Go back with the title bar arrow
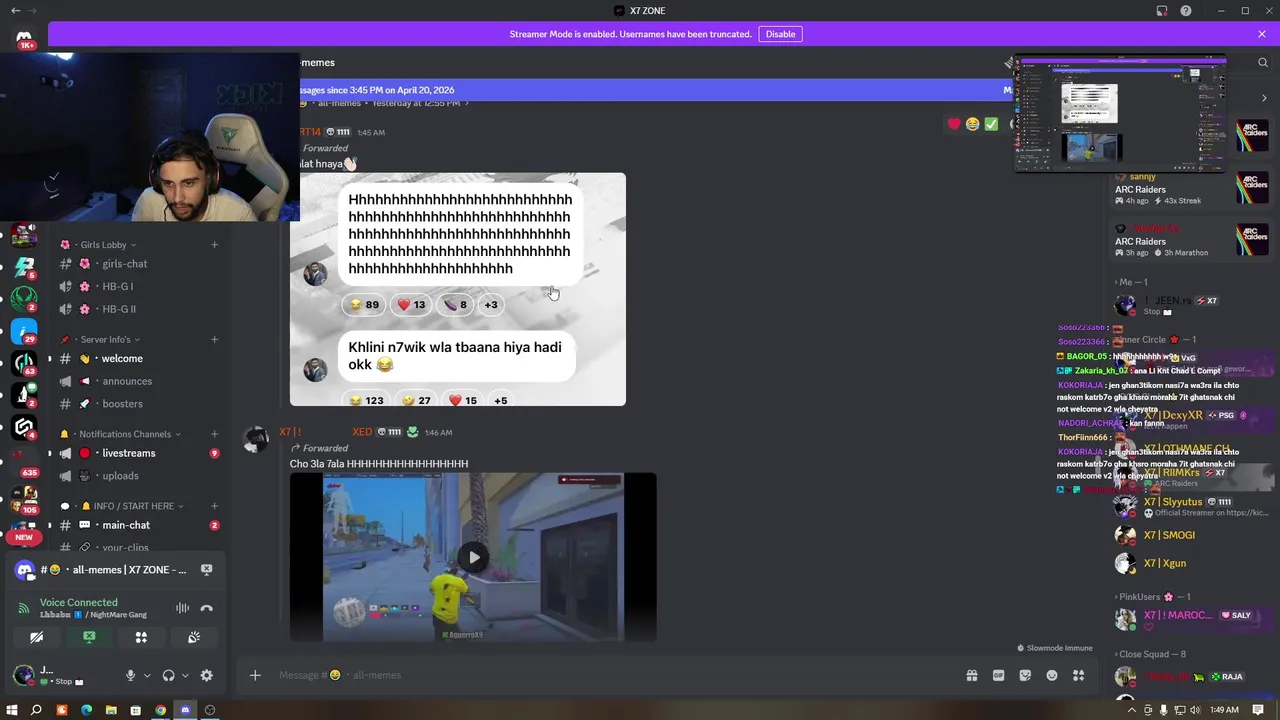This screenshot has height=720, width=1280. coord(15,11)
